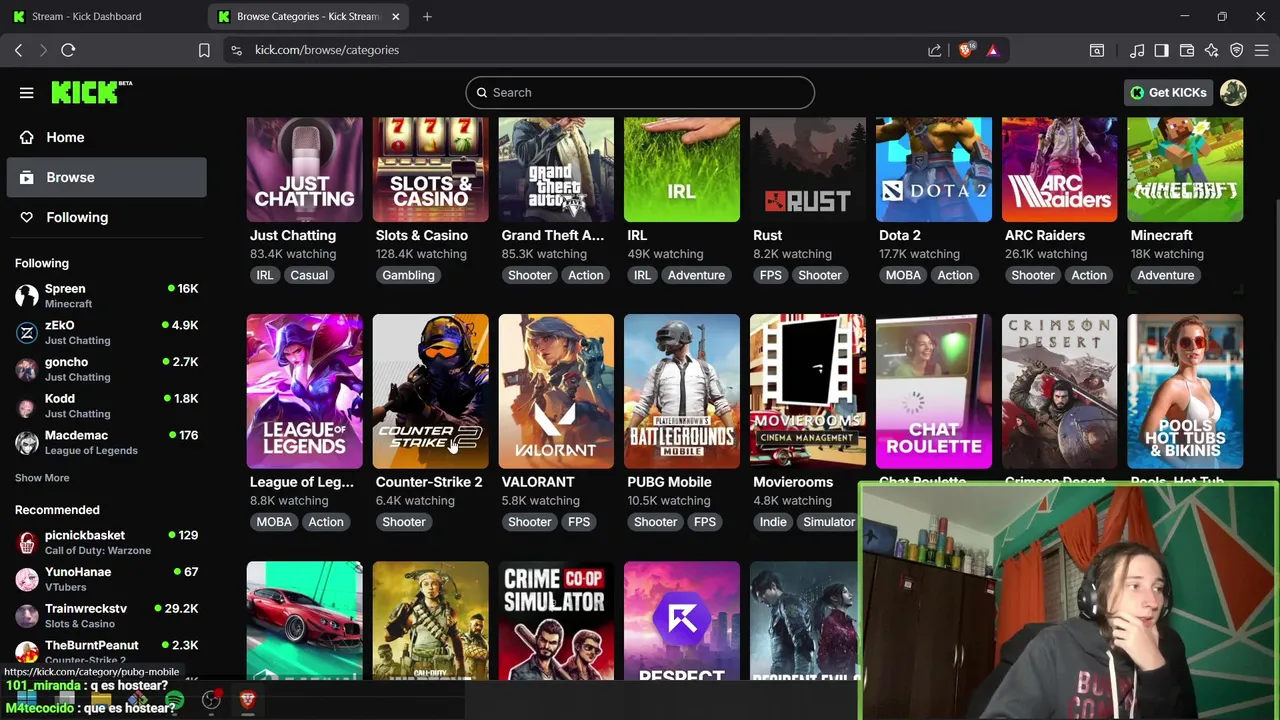The image size is (1280, 720).
Task: Open the Following page in sidebar
Action: [x=106, y=217]
